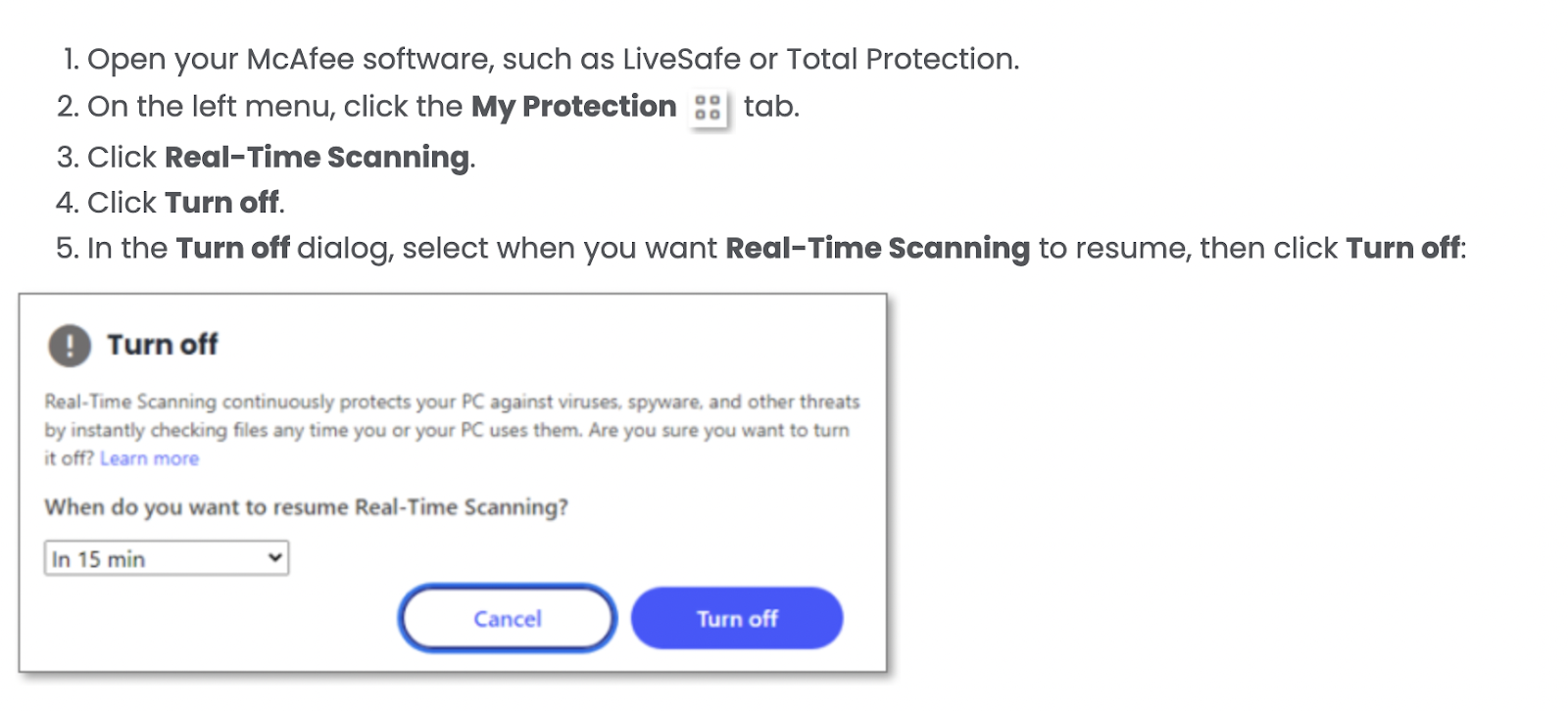
Task: Click the word 'tab.' after My Protection icon
Action: tap(771, 106)
